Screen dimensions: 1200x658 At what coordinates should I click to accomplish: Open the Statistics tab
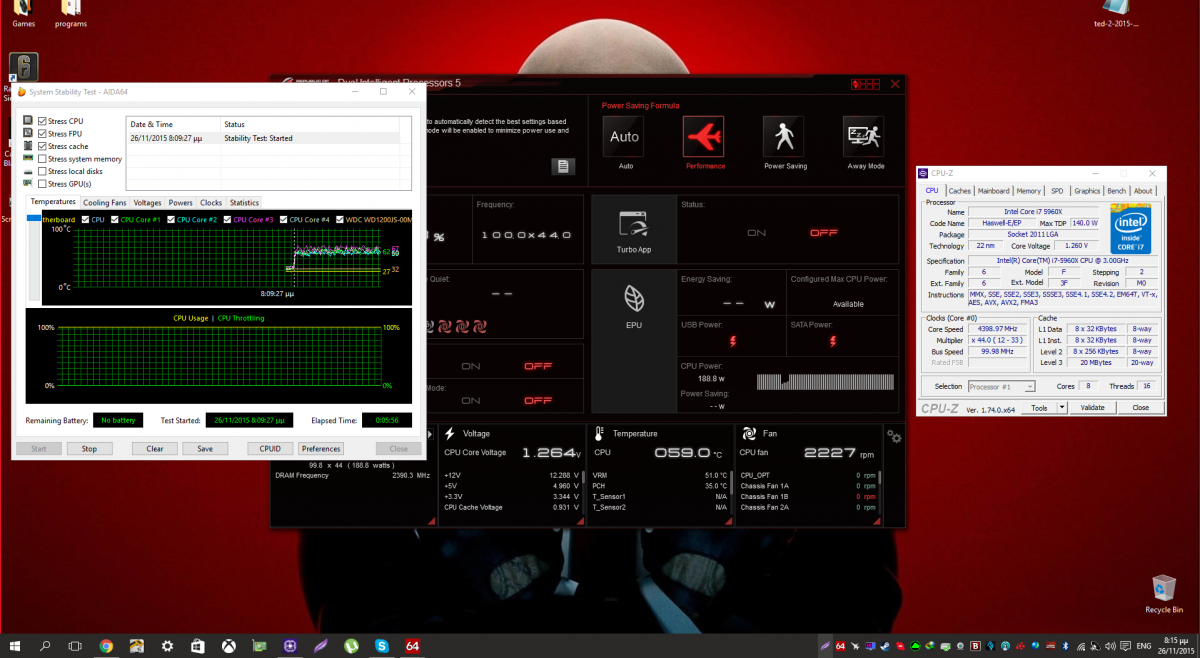click(244, 202)
